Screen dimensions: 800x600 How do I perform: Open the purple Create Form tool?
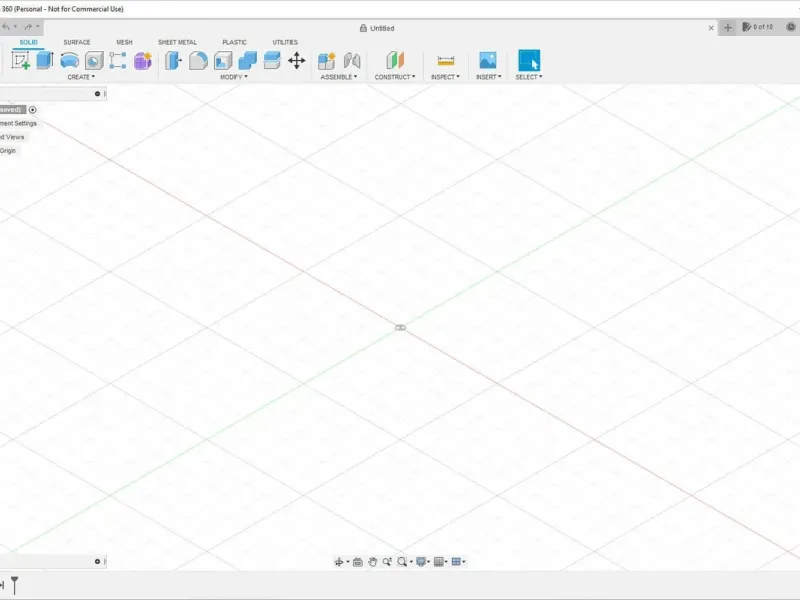(143, 60)
